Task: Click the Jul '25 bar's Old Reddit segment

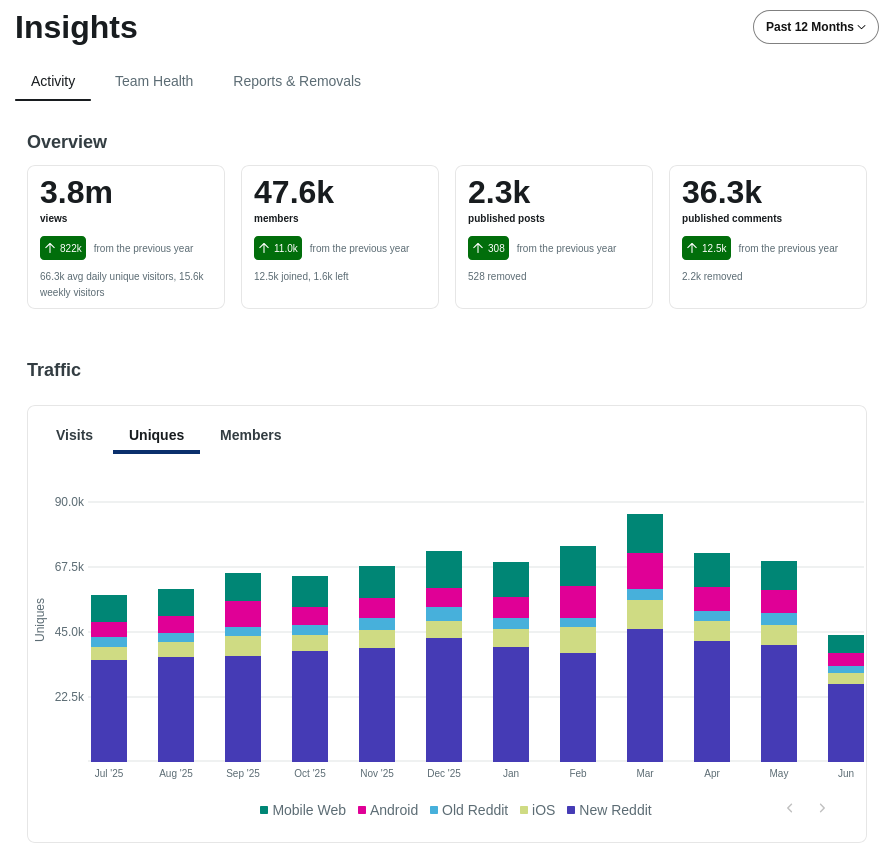Action: pyautogui.click(x=109, y=642)
